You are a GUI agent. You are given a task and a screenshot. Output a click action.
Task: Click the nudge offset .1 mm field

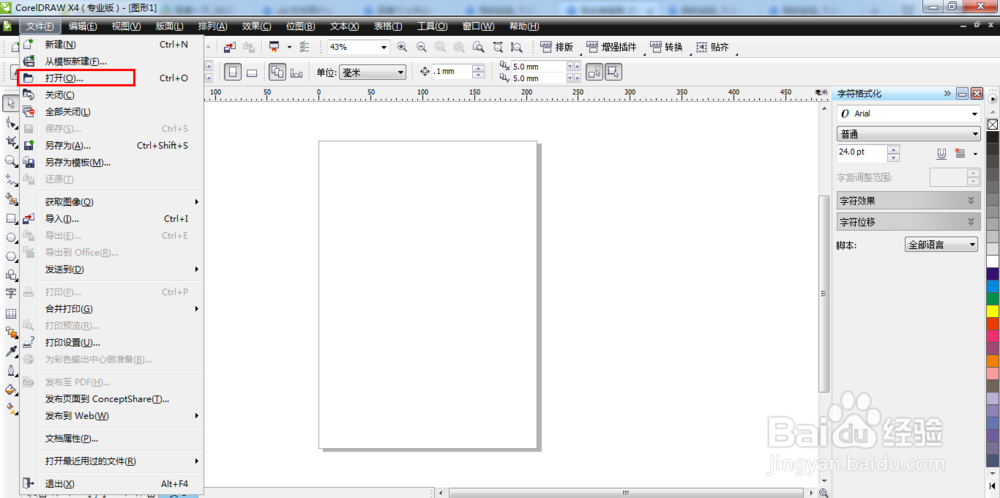pyautogui.click(x=452, y=71)
